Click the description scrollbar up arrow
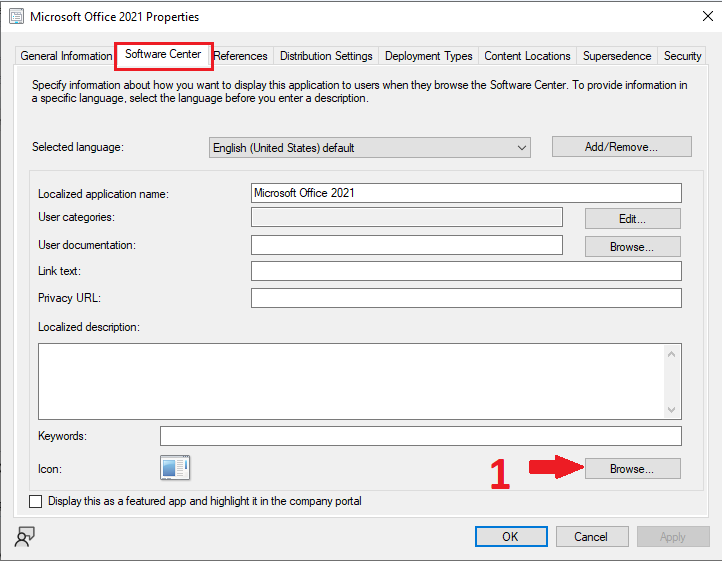 click(x=672, y=354)
